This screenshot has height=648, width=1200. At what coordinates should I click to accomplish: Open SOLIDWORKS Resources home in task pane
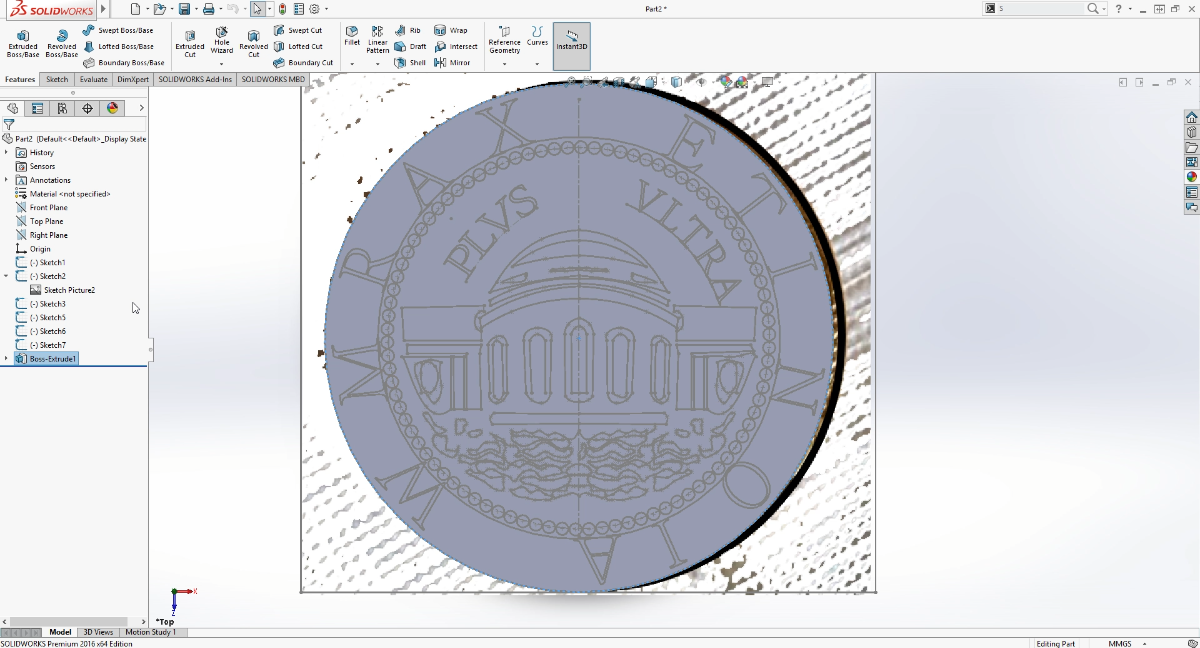(x=1191, y=117)
